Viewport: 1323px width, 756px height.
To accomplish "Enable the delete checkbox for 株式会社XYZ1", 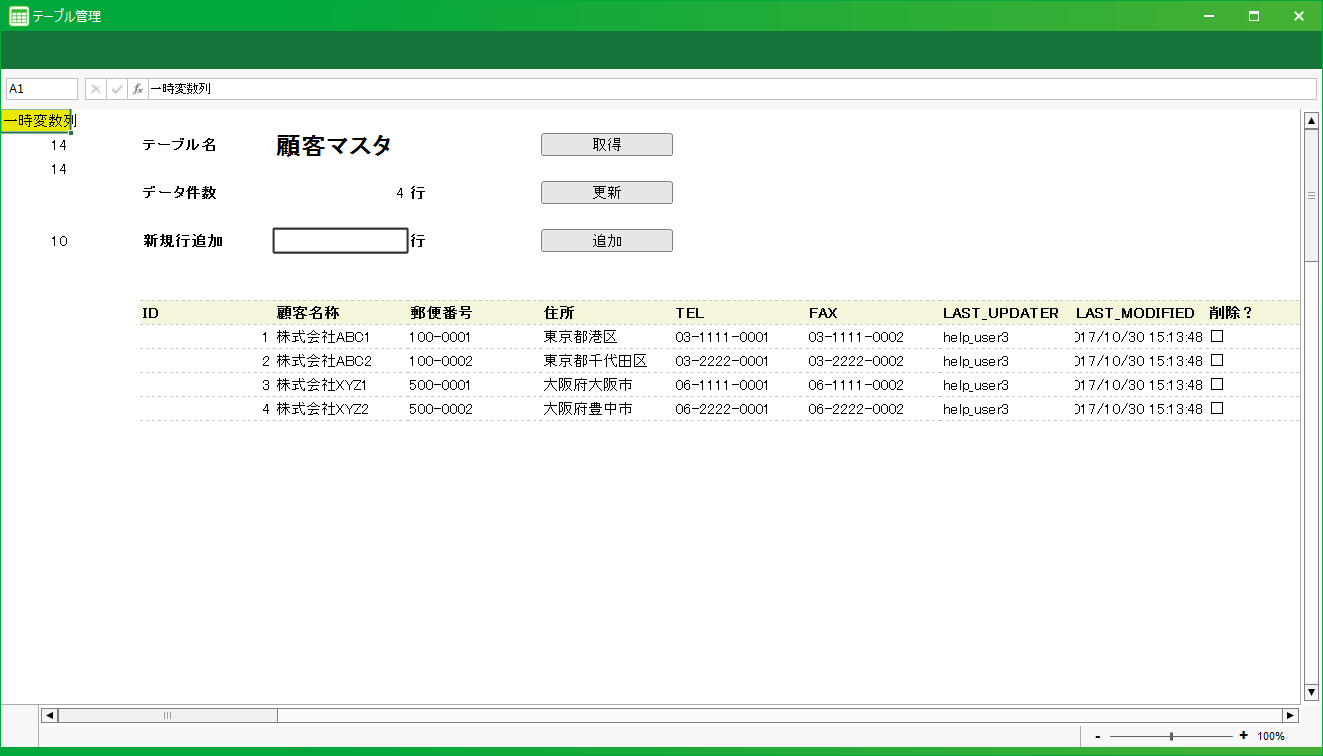I will point(1217,384).
